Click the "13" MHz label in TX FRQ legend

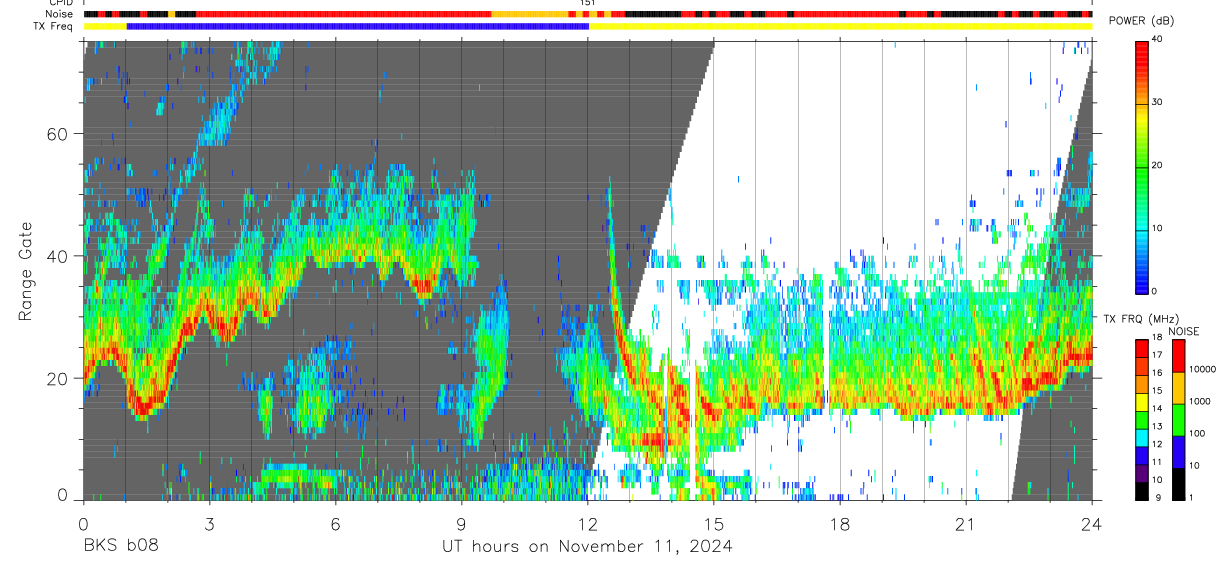1158,426
